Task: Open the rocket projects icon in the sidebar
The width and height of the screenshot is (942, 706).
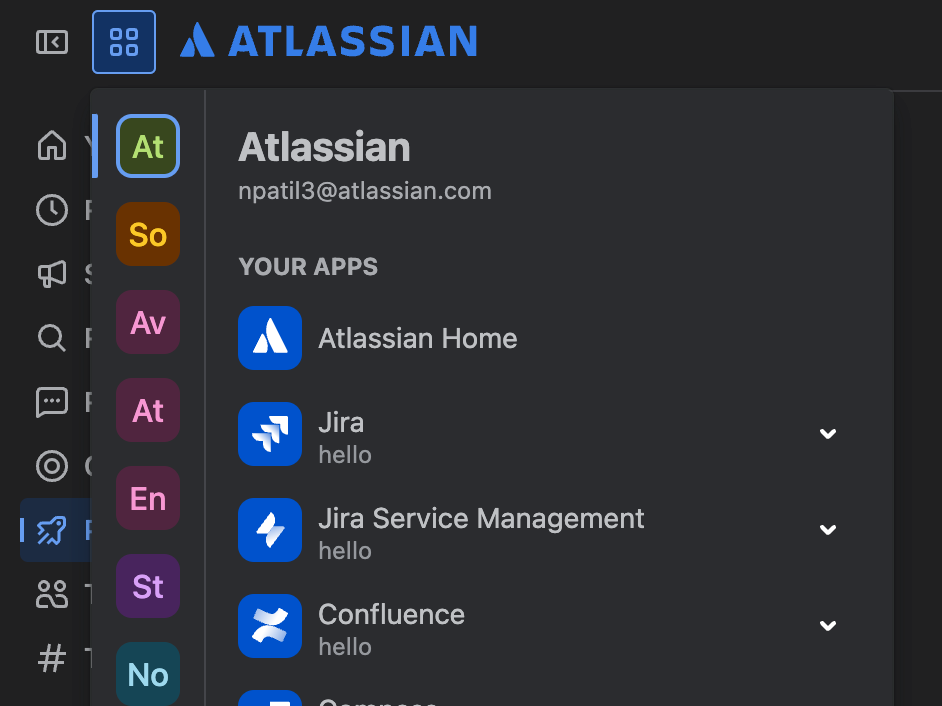Action: coord(52,530)
